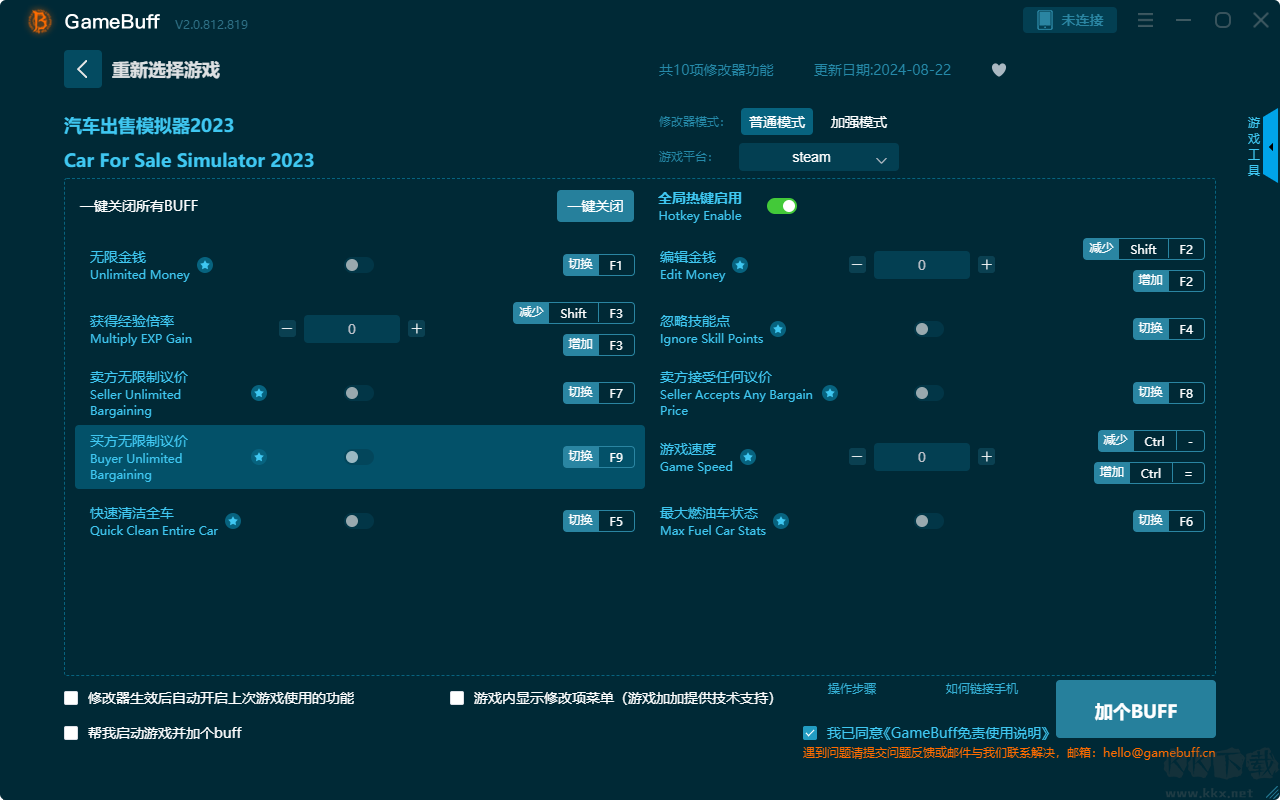Expand the 游戏工具 side panel arrow
Image resolution: width=1280 pixels, height=800 pixels.
click(x=1271, y=146)
